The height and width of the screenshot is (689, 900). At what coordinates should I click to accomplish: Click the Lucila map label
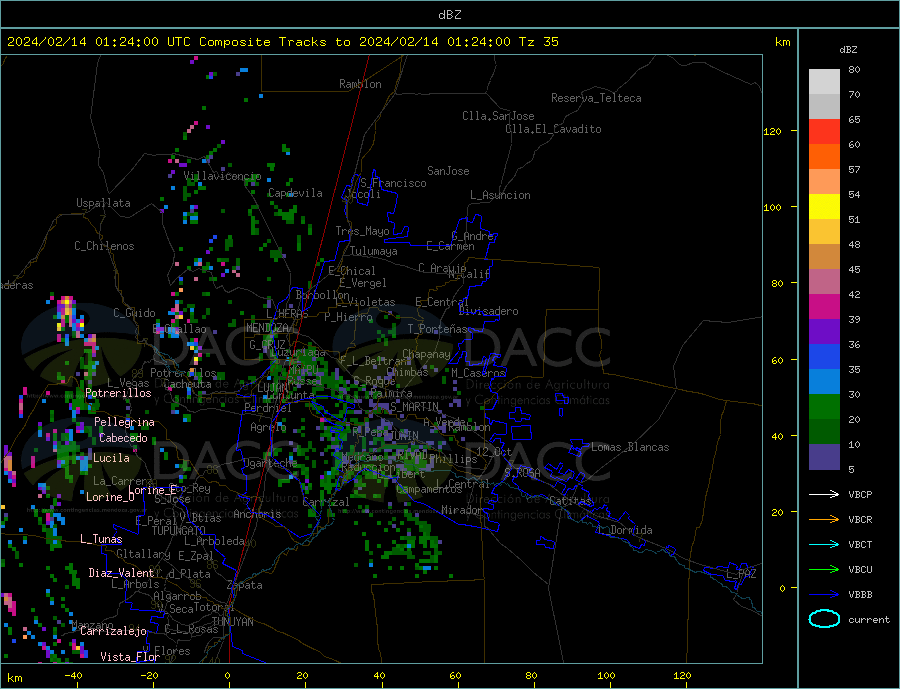click(111, 458)
